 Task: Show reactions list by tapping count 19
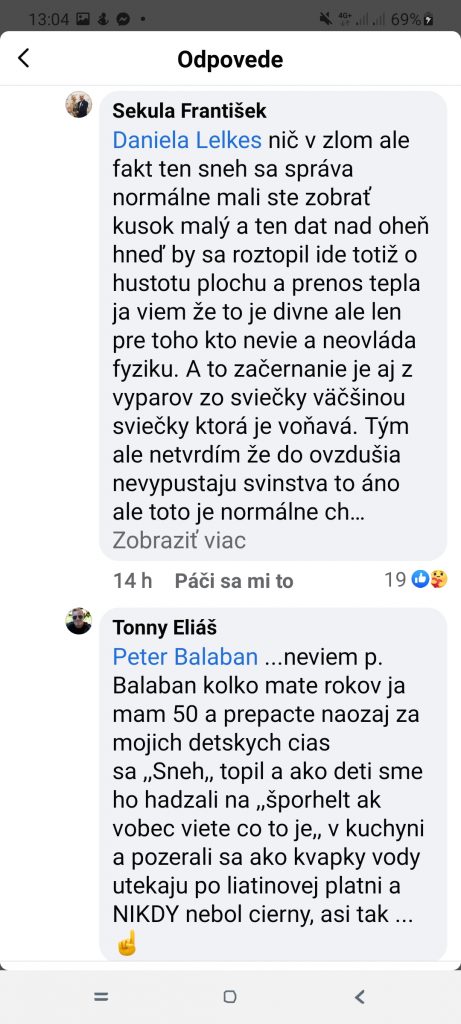click(395, 579)
